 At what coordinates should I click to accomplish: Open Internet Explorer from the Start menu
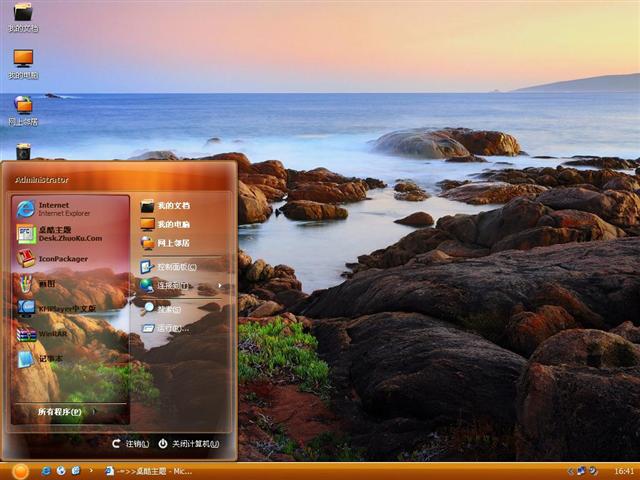click(x=65, y=209)
